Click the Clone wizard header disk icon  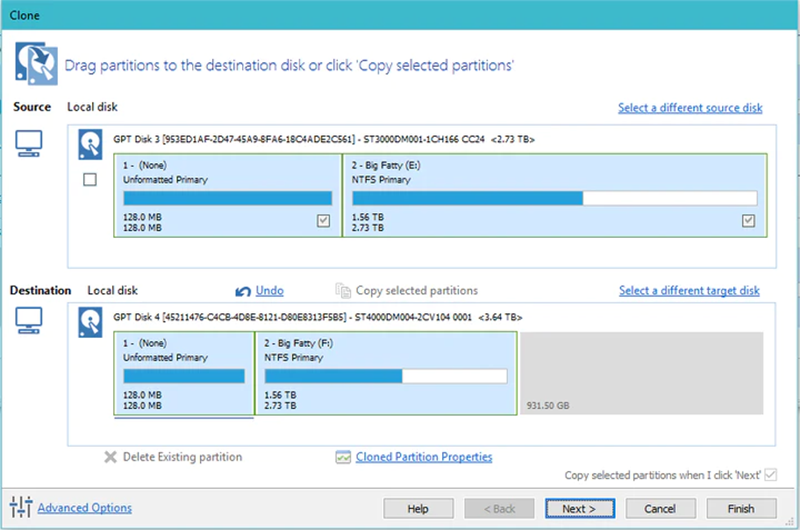[x=36, y=64]
